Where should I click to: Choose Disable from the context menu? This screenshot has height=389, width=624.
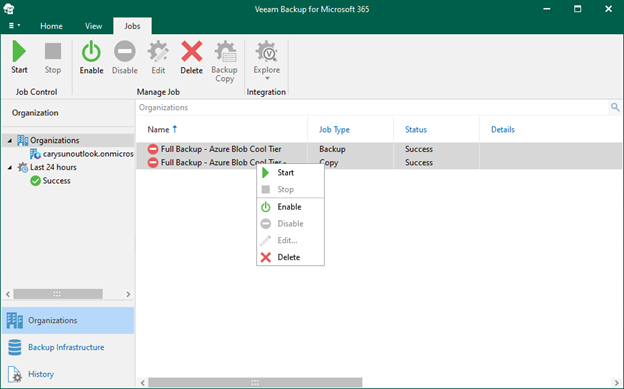291,224
